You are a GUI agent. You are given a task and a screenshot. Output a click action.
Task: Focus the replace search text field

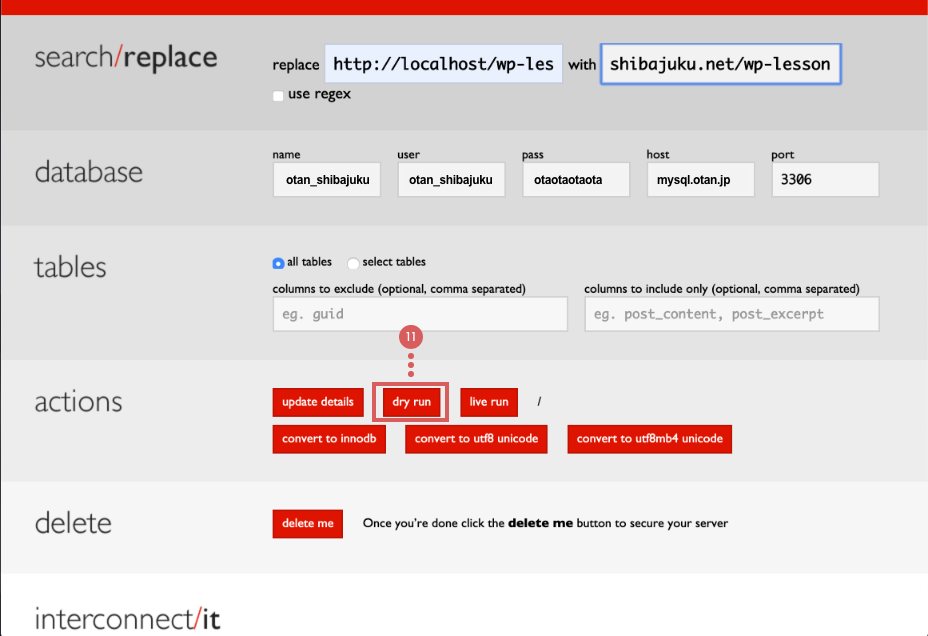click(x=443, y=64)
